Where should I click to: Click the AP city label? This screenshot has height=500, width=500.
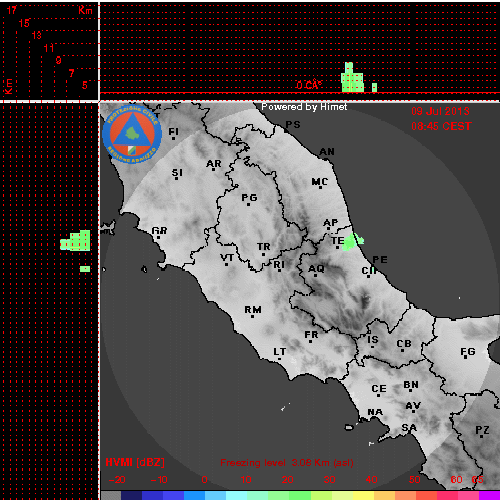point(331,223)
